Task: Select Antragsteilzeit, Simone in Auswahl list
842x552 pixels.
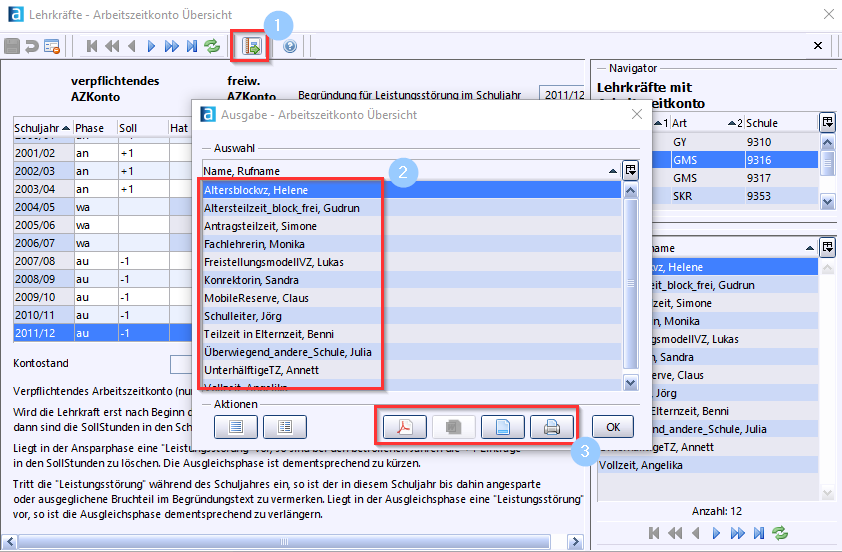Action: point(411,226)
